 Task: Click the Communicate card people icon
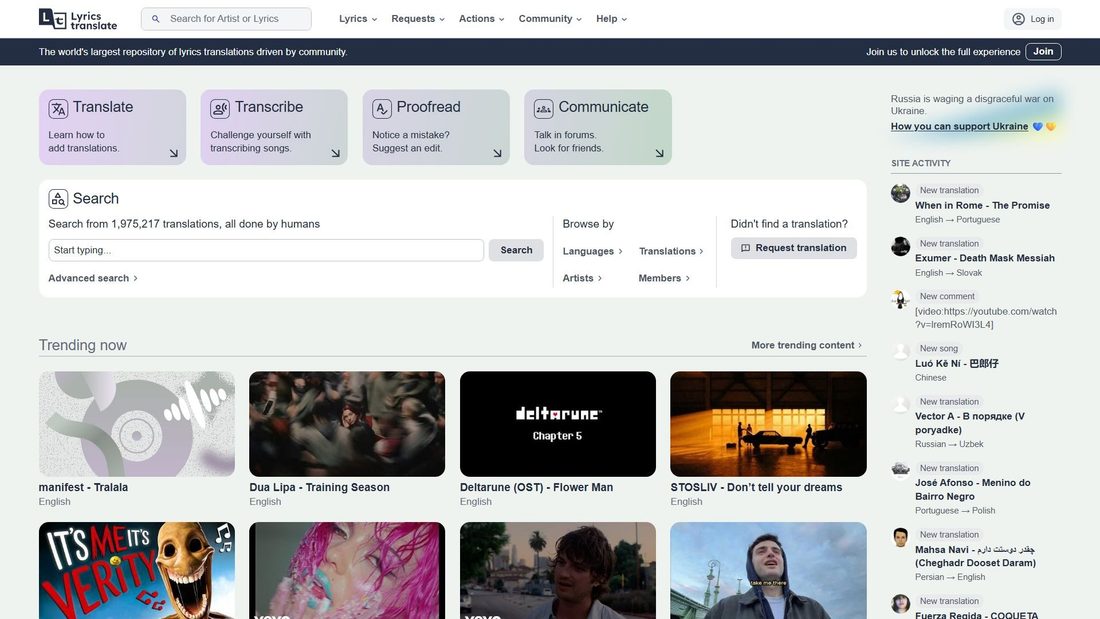coord(544,109)
